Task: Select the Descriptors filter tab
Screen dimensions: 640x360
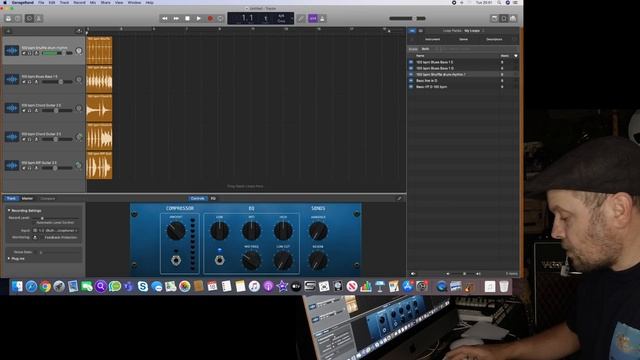Action: tap(494, 39)
